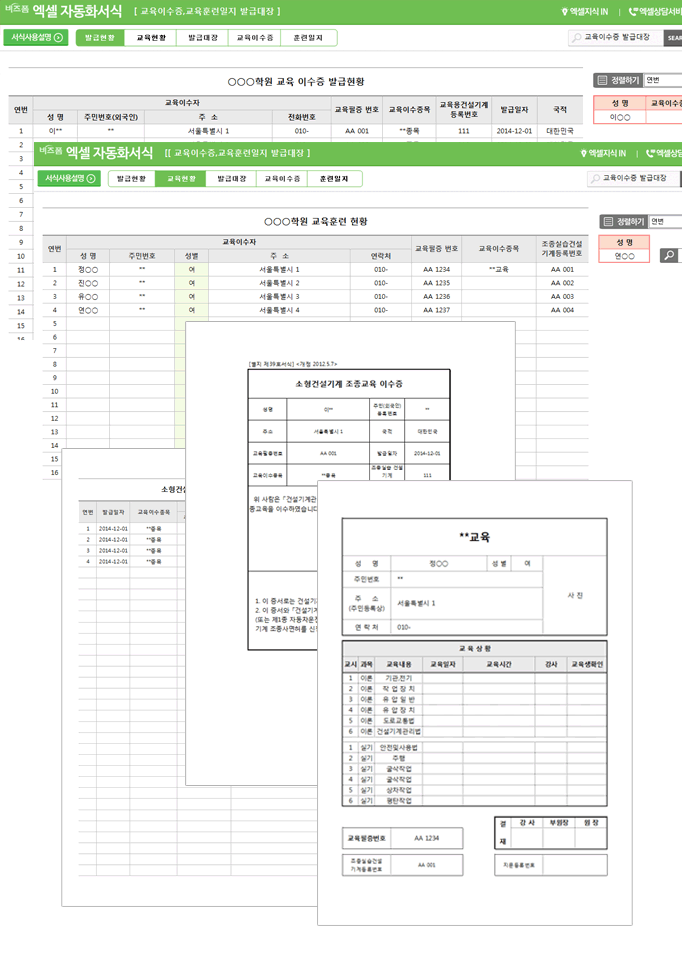Open 발급대장 tab on the 교육훈련 현황 sheet
Screen dimensions: 682x962
coord(231,179)
